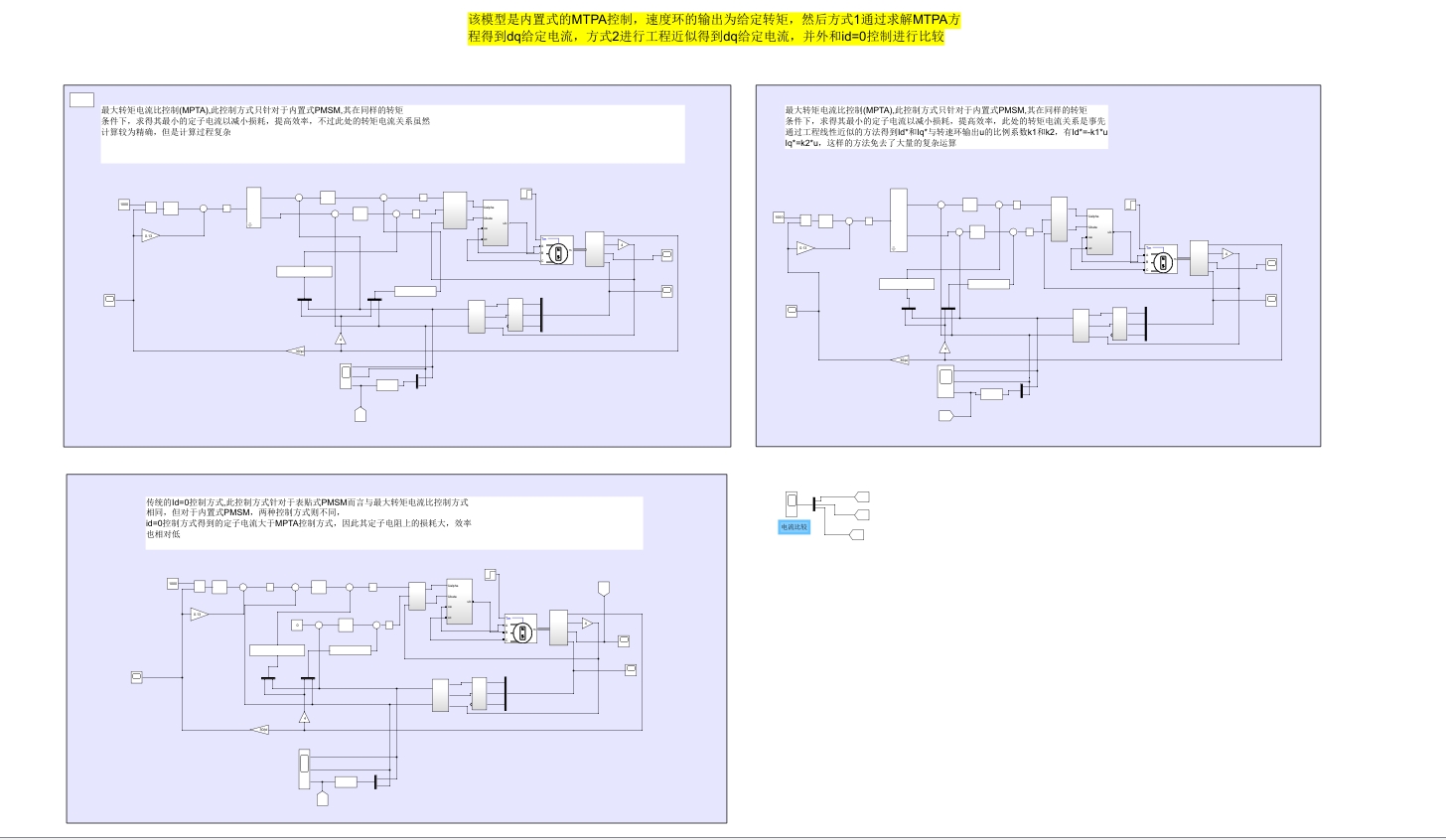The width and height of the screenshot is (1446, 840).
Task: Select the pentagon output port atop id=0 model
Action: point(604,589)
